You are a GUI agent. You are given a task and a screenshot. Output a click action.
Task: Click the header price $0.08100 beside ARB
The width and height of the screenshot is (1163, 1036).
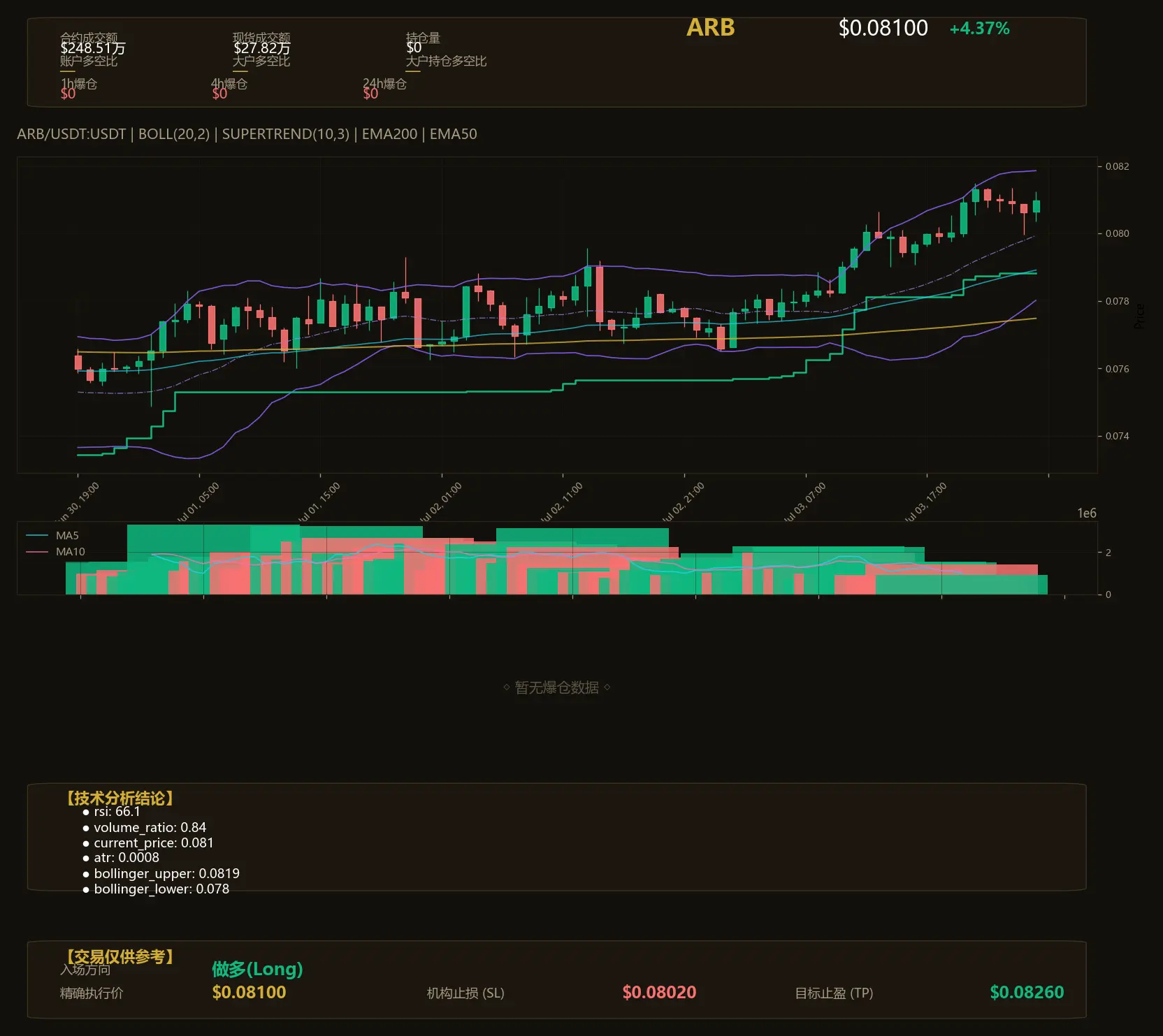click(x=883, y=28)
